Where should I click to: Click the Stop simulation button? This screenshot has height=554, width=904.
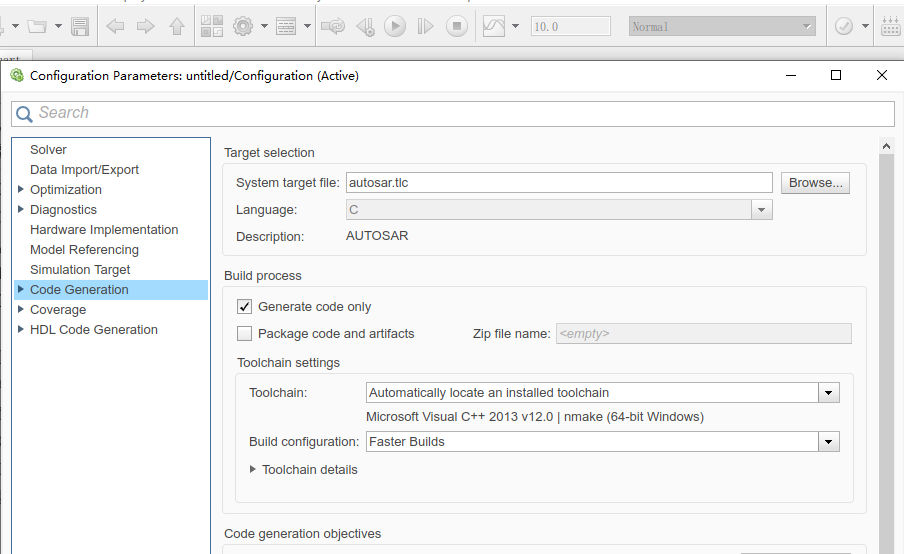tap(457, 27)
